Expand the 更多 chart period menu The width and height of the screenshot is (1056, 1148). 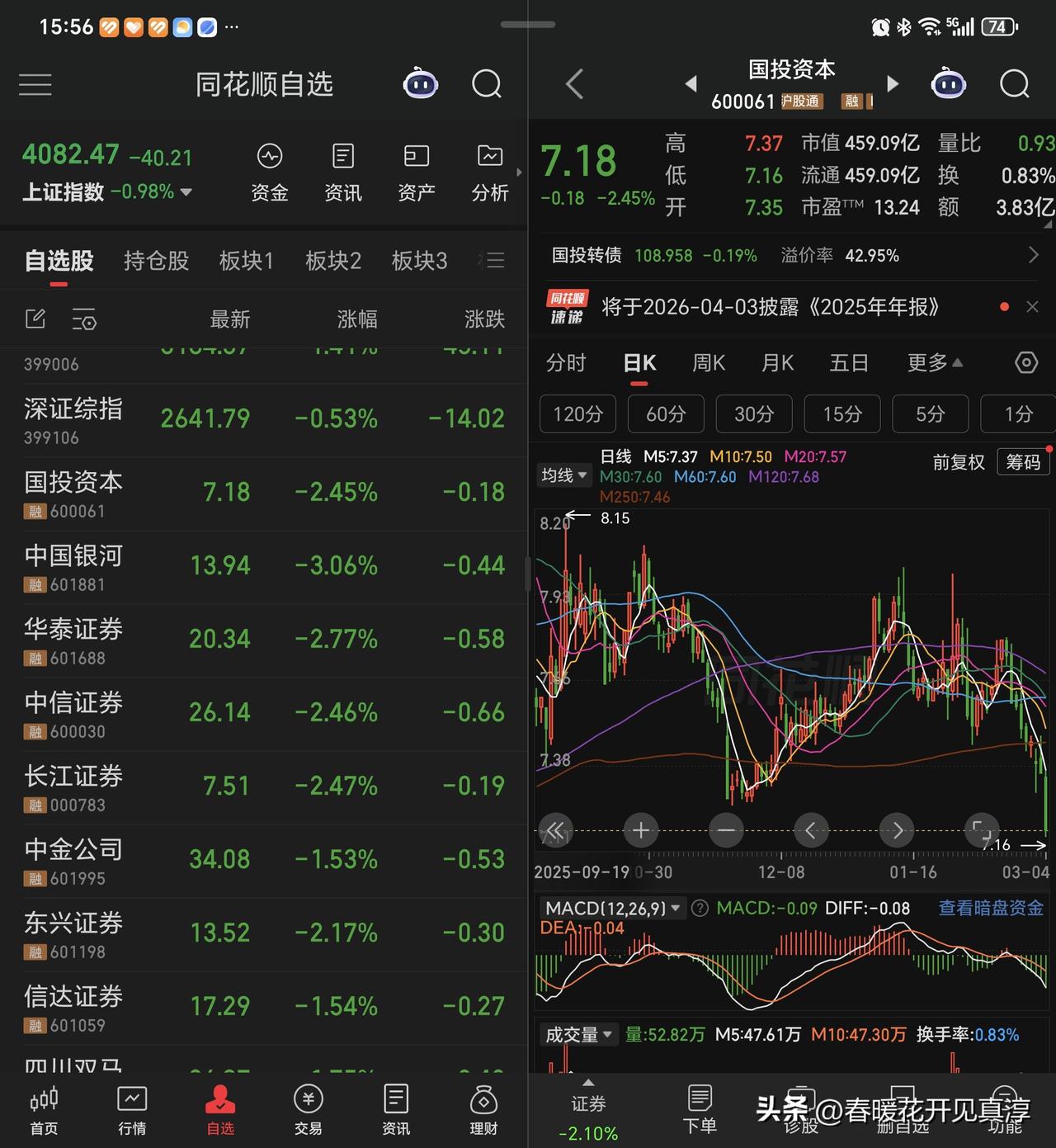coord(936,362)
